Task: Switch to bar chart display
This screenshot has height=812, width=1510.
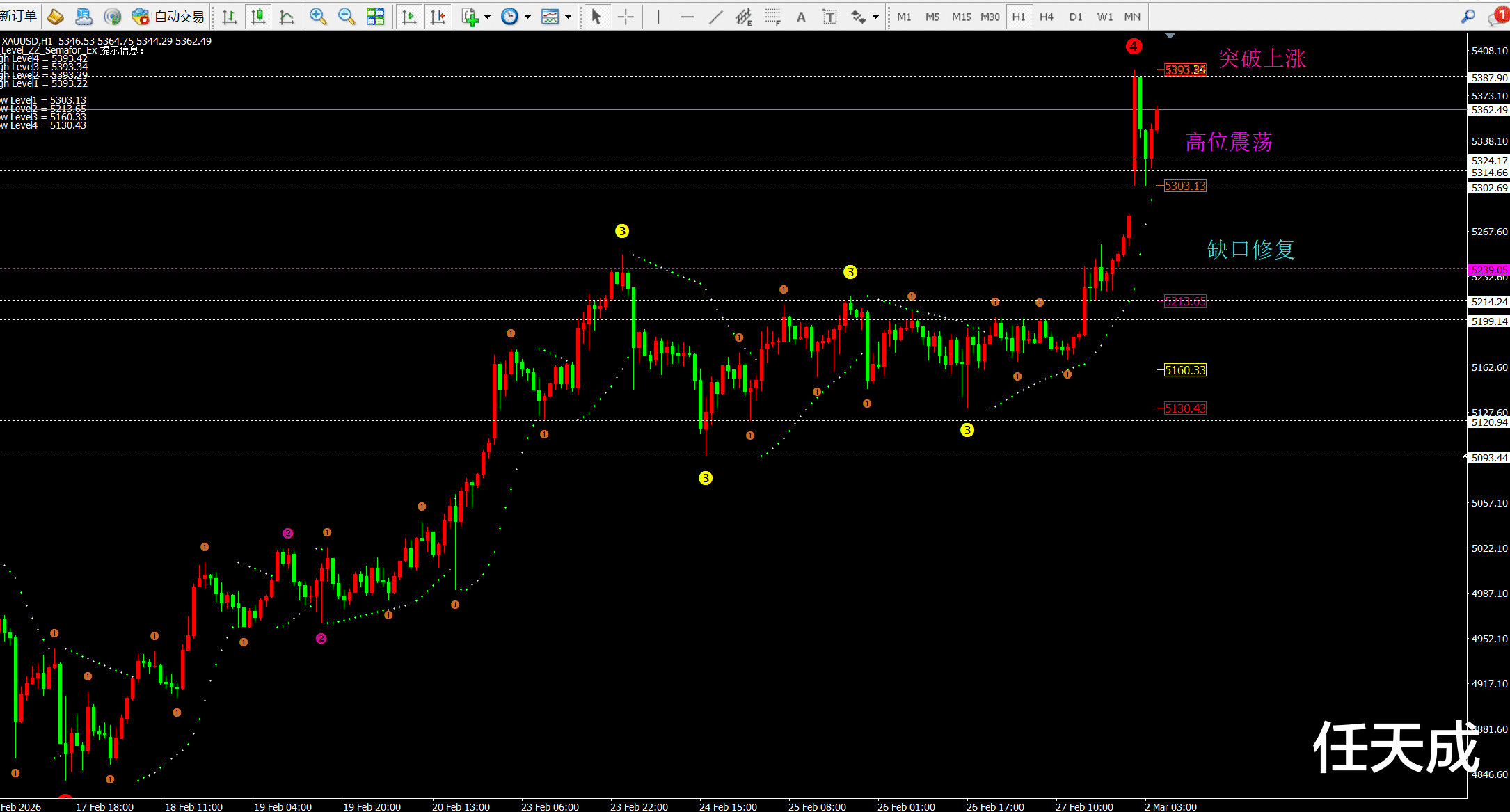Action: pos(229,17)
